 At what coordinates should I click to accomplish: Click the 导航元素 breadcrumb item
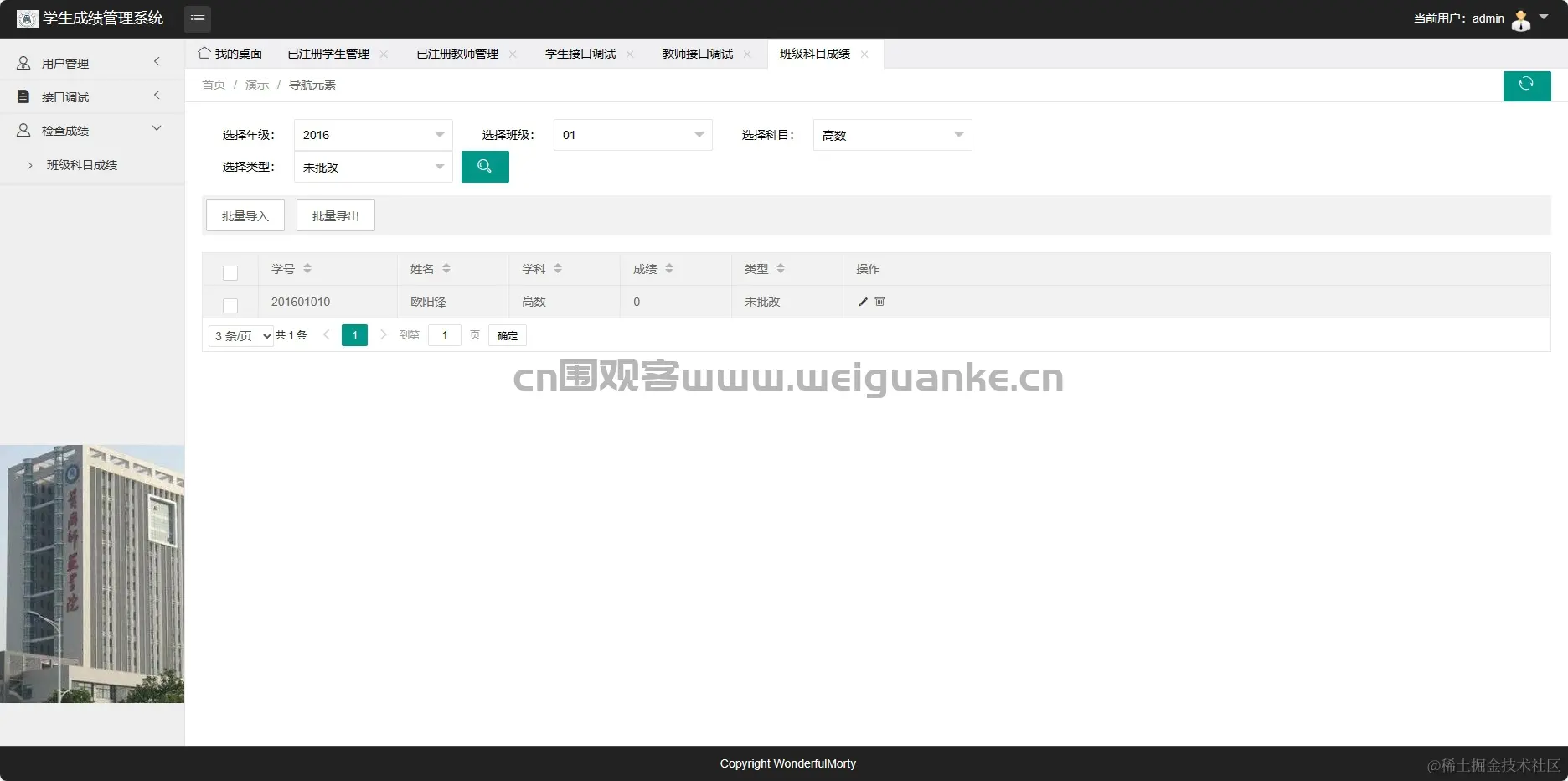tap(312, 85)
